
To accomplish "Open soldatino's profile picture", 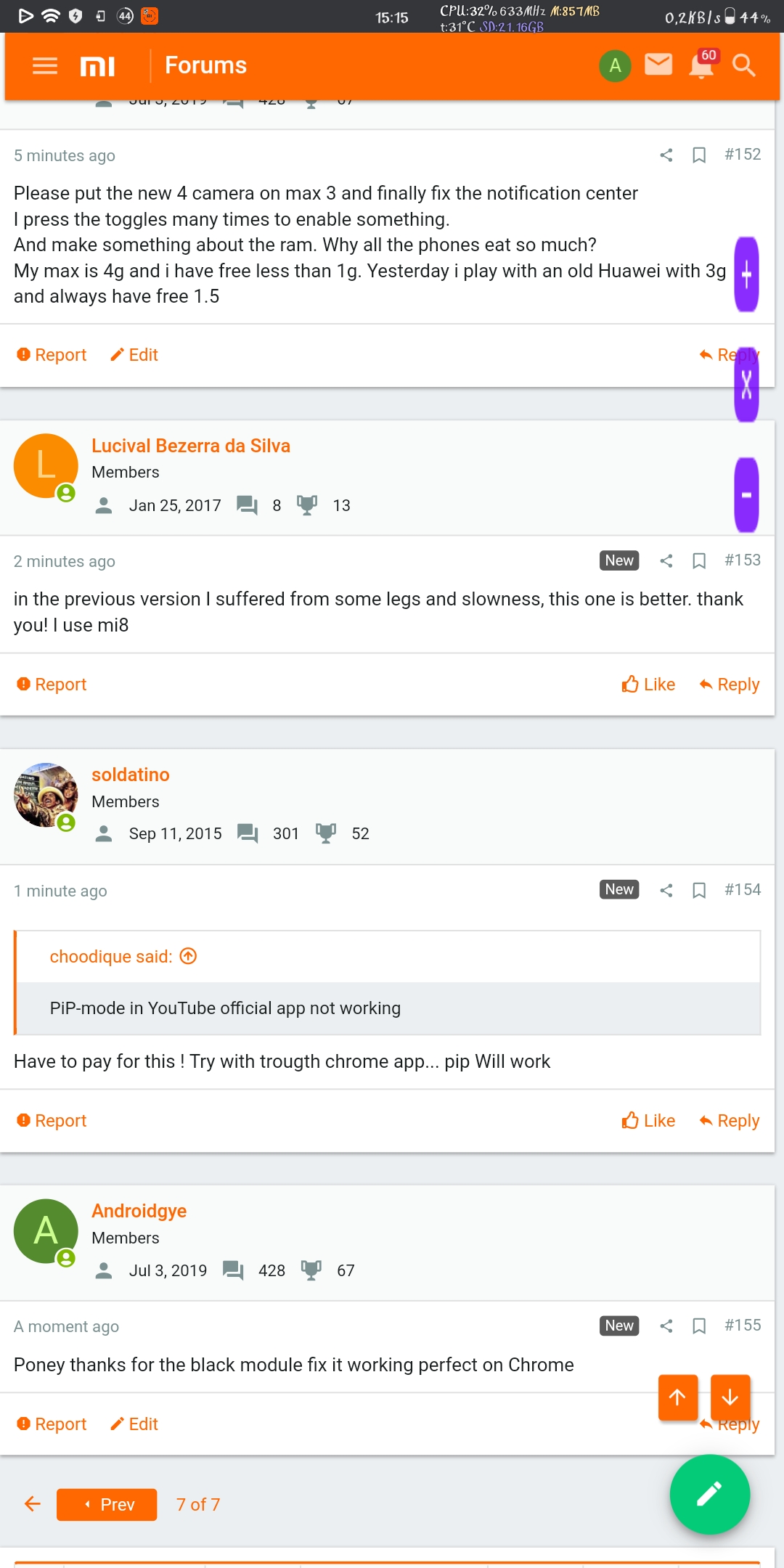I will [46, 795].
